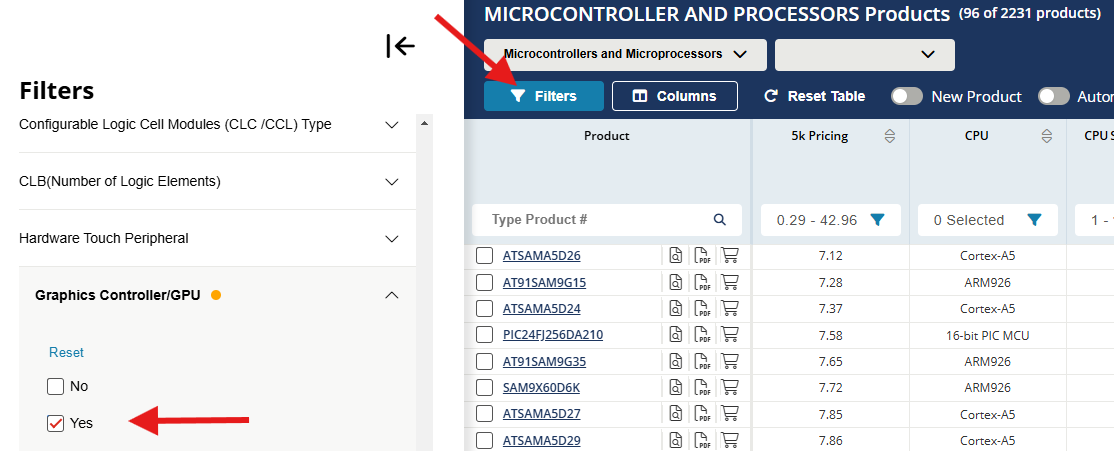
Task: Open the 0 Selected CPU dropdown
Action: [988, 220]
